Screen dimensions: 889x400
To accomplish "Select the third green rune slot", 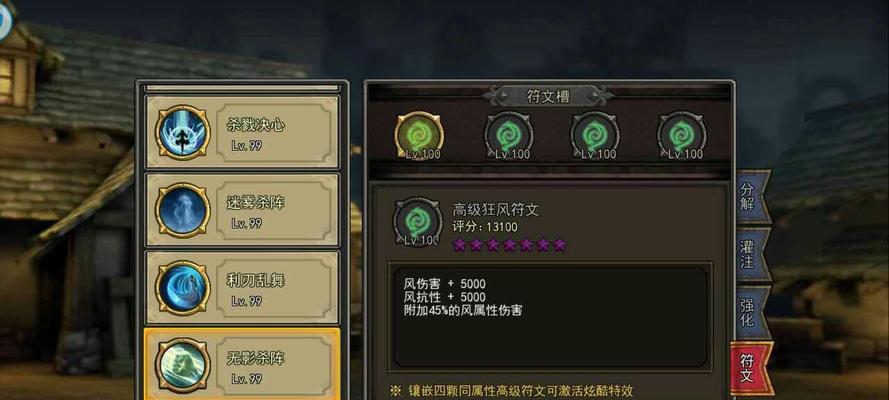I will coord(595,135).
